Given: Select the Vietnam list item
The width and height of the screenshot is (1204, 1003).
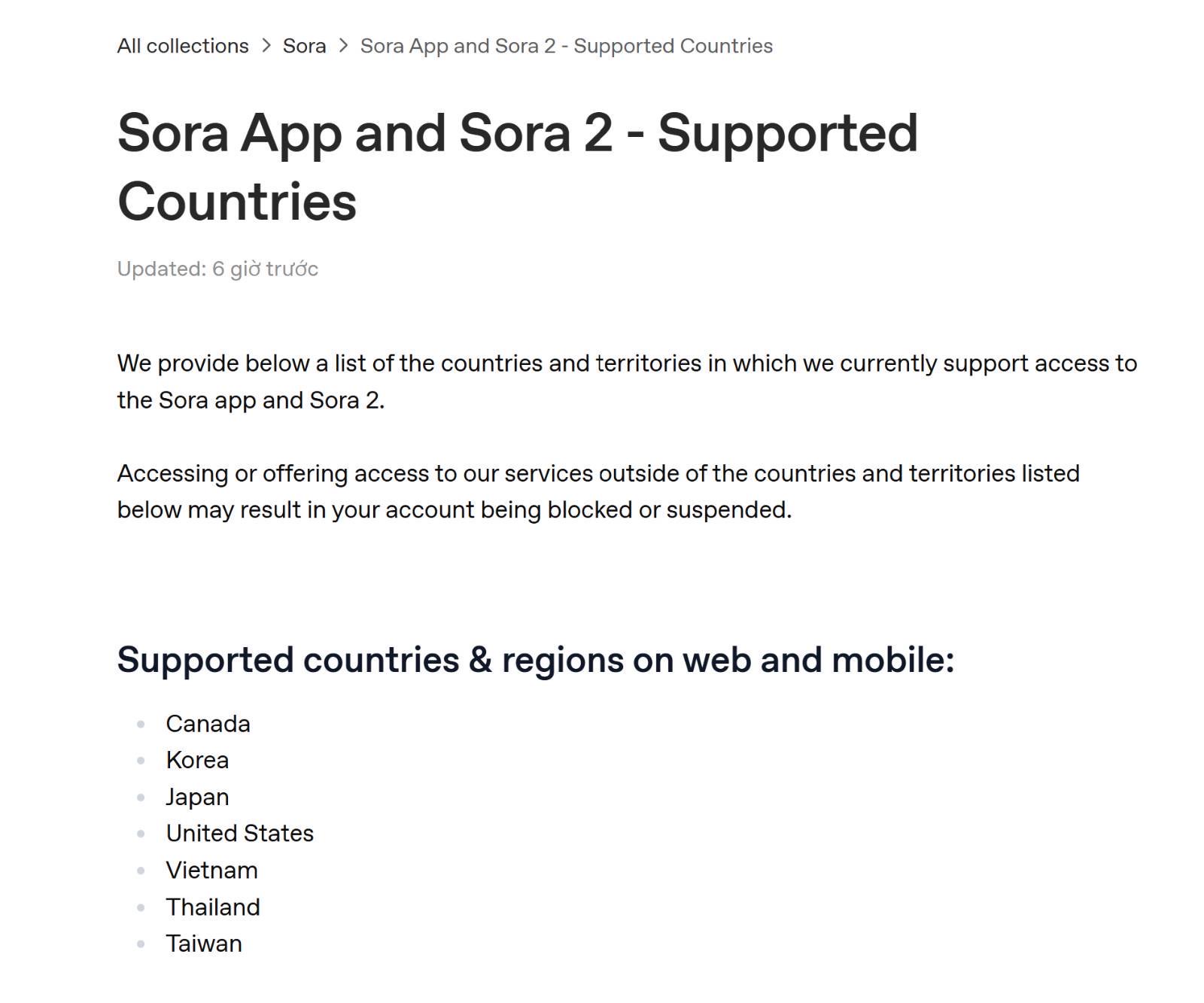Looking at the screenshot, I should [211, 871].
